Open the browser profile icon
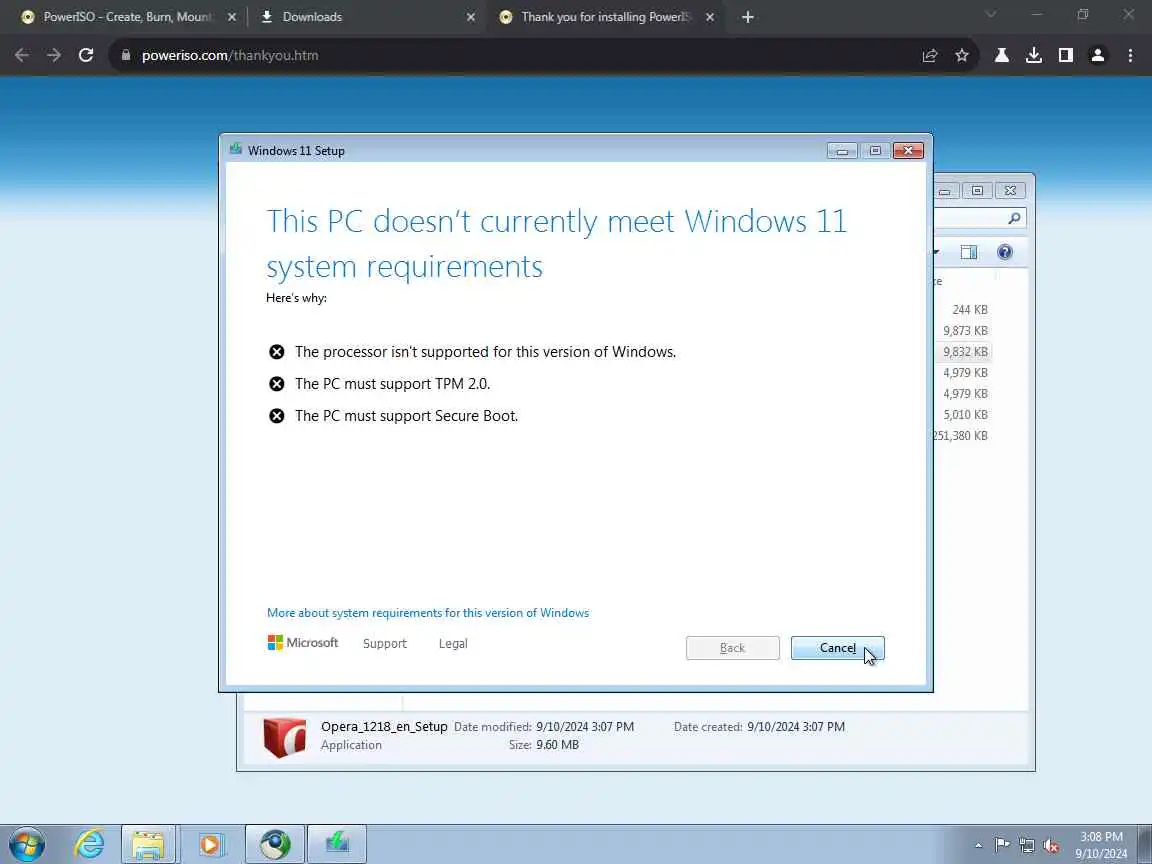Image resolution: width=1152 pixels, height=864 pixels. tap(1098, 55)
